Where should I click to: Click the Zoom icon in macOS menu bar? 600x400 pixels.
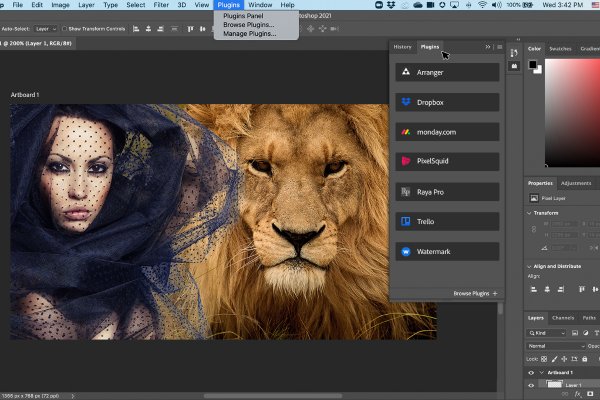click(x=379, y=5)
